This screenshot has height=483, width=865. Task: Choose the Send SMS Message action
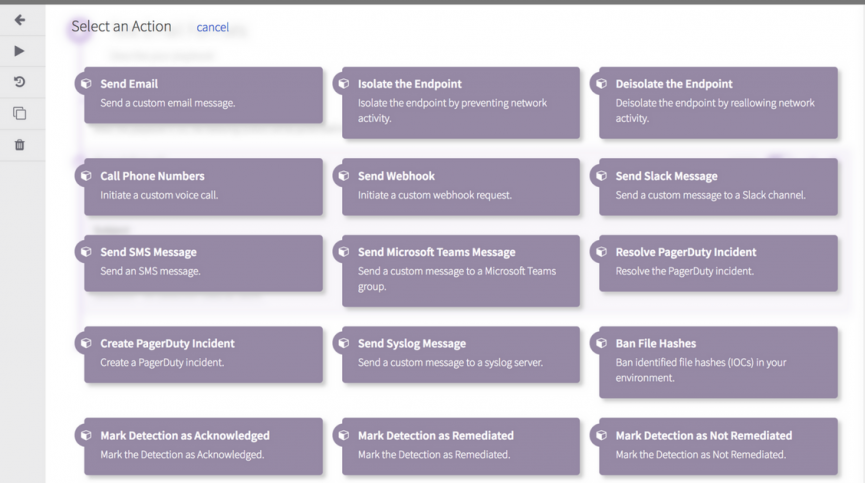pyautogui.click(x=203, y=262)
